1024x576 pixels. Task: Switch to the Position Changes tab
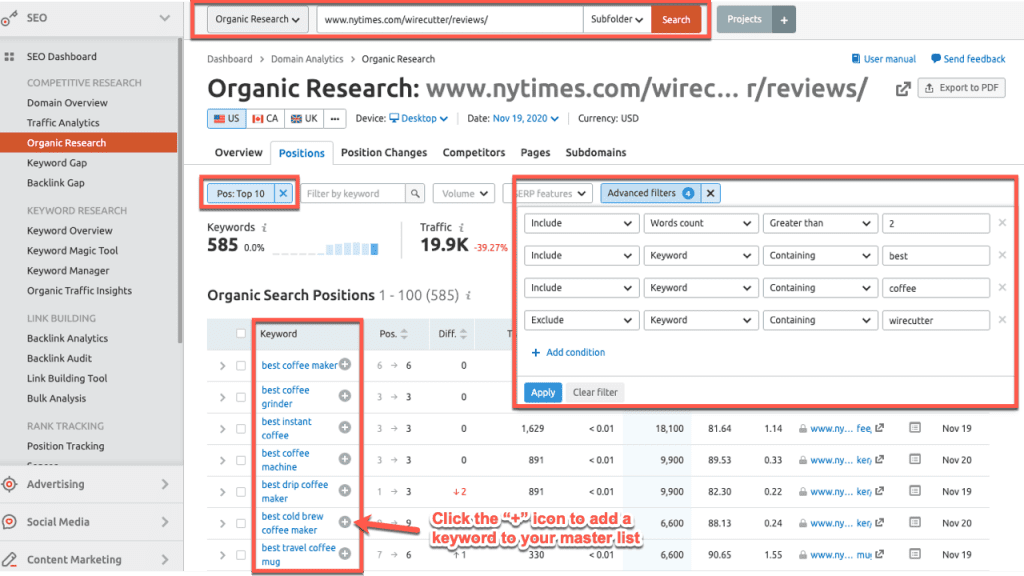coord(384,153)
